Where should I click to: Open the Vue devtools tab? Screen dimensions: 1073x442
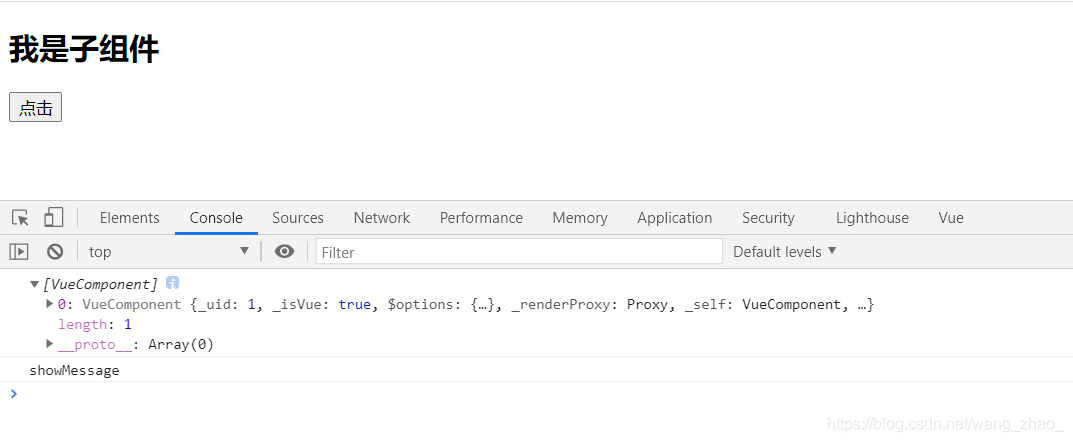click(x=951, y=218)
